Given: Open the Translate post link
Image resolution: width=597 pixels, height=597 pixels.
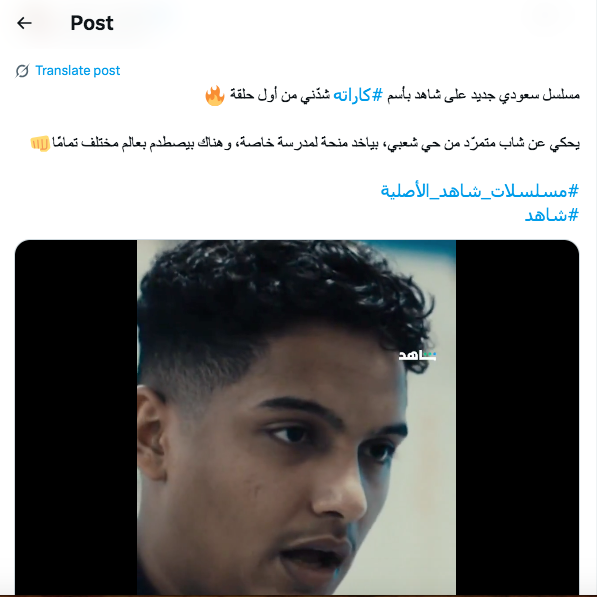Looking at the screenshot, I should (77, 70).
